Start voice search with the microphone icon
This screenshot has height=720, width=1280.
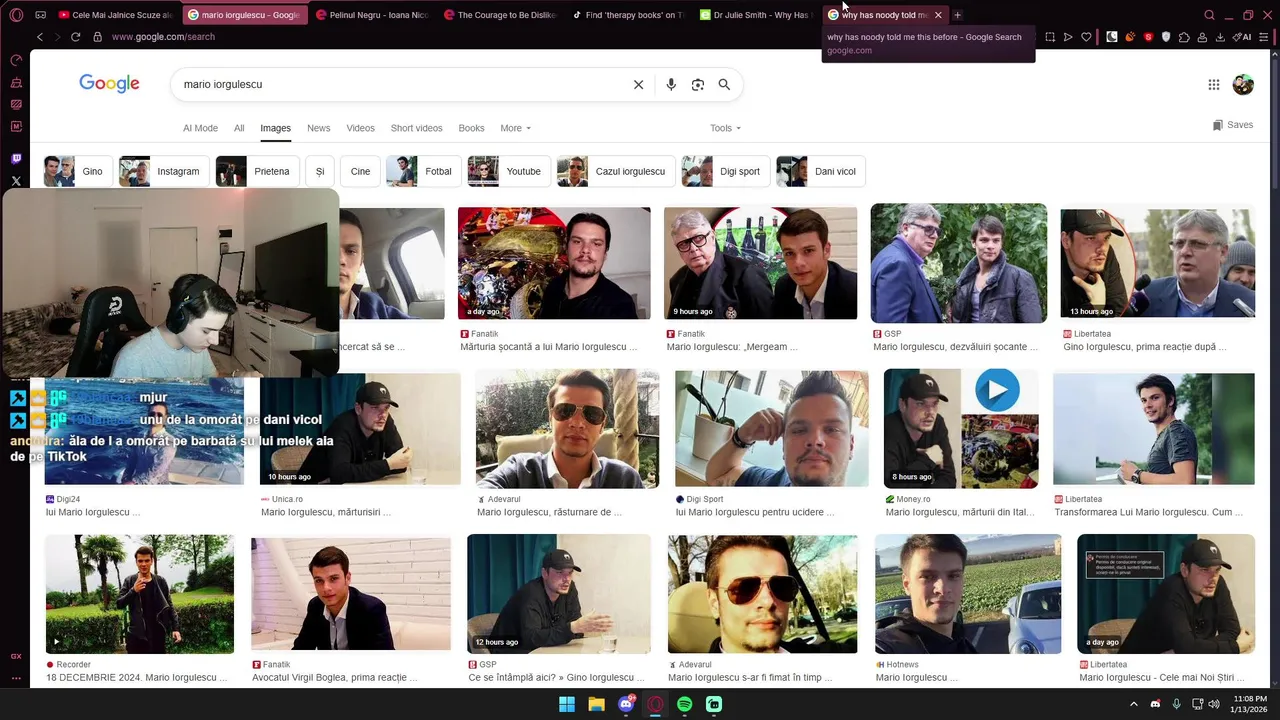(x=671, y=85)
